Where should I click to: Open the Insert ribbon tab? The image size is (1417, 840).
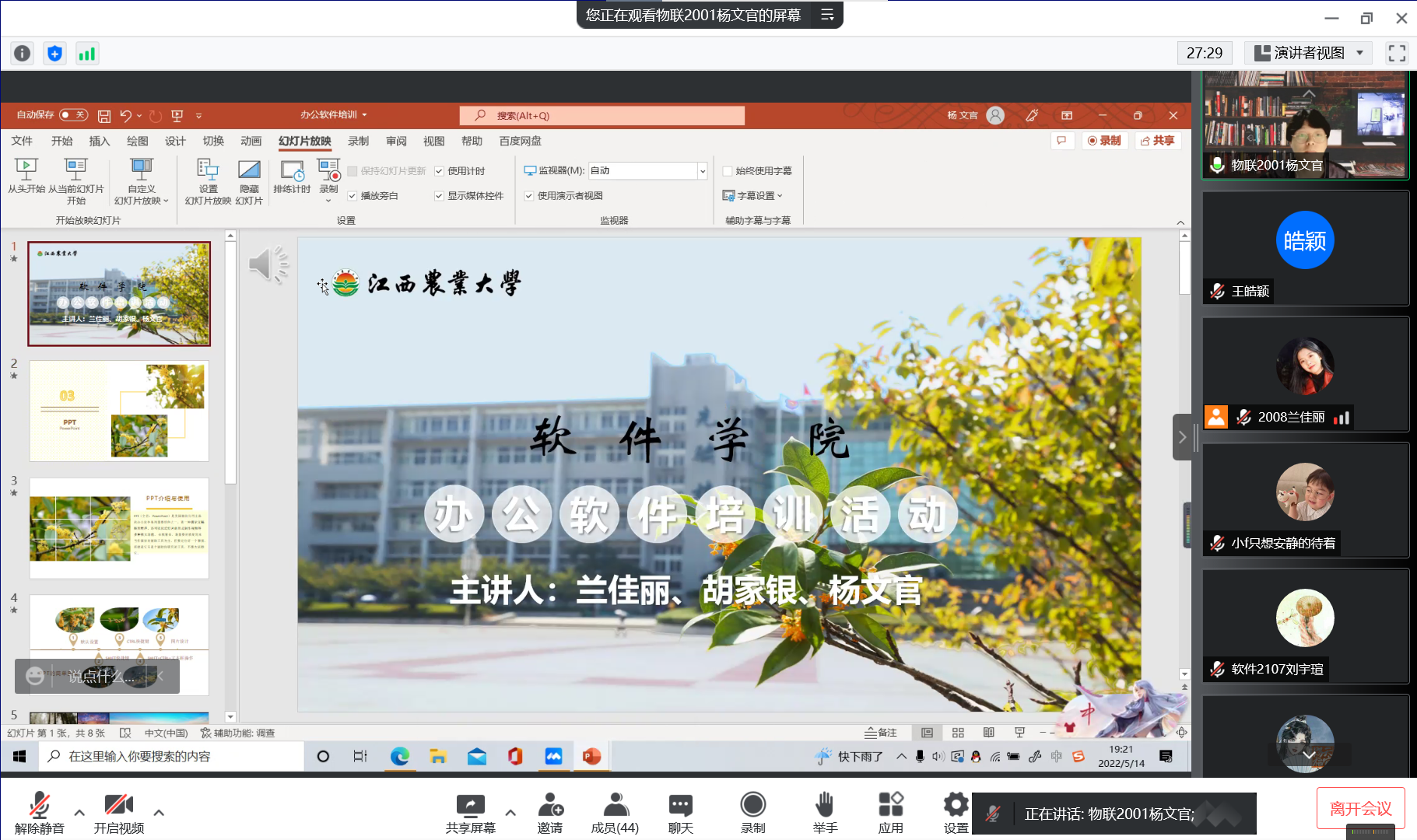100,141
